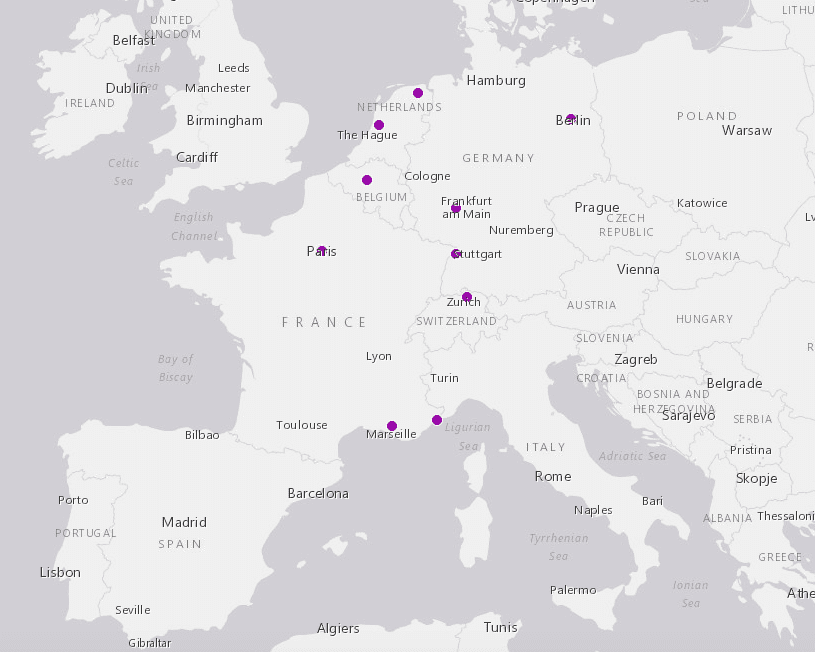The height and width of the screenshot is (652, 815).
Task: Click the Bay of Biscay label
Action: coord(175,368)
